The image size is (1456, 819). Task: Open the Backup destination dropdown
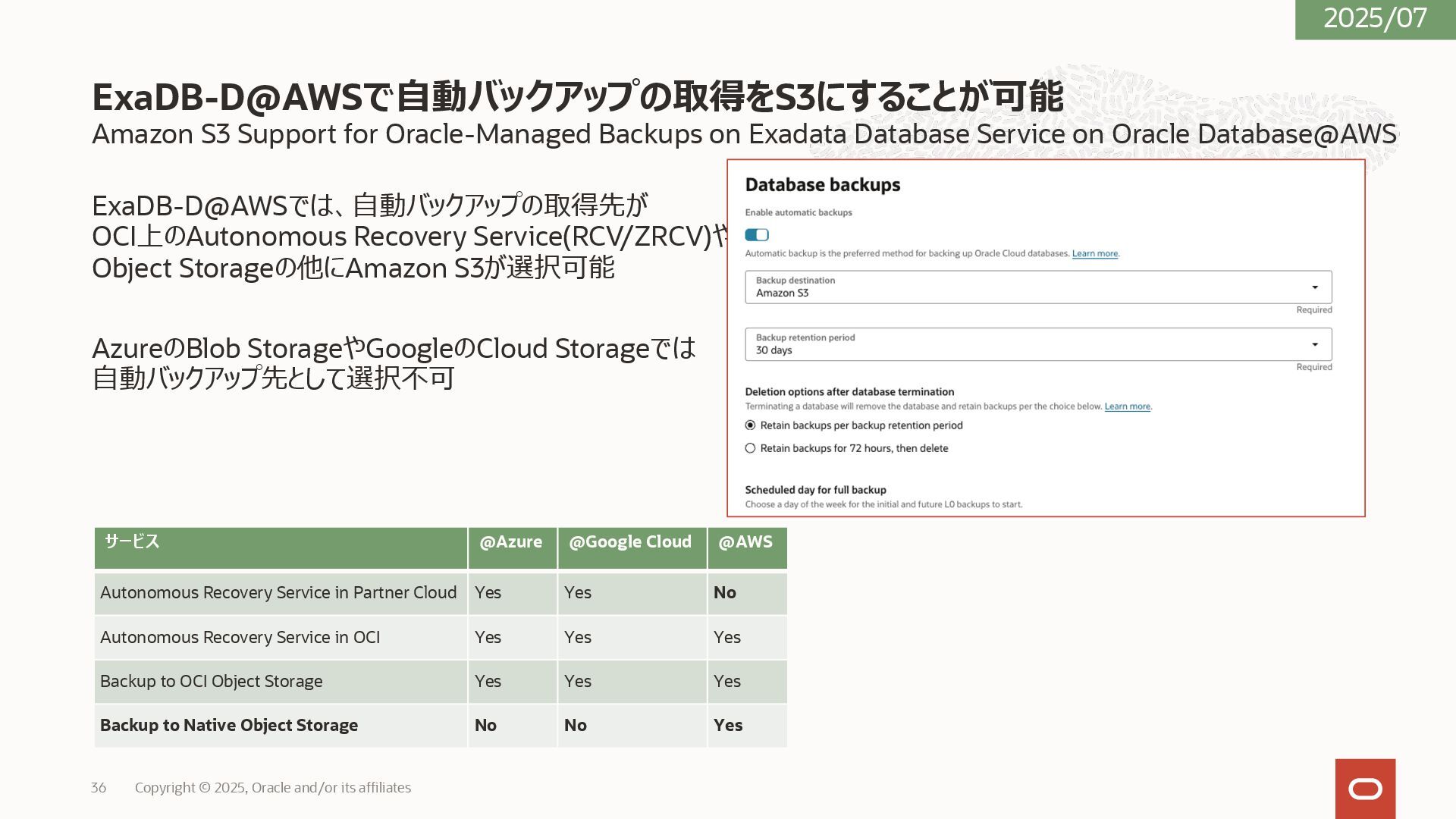(x=1038, y=287)
